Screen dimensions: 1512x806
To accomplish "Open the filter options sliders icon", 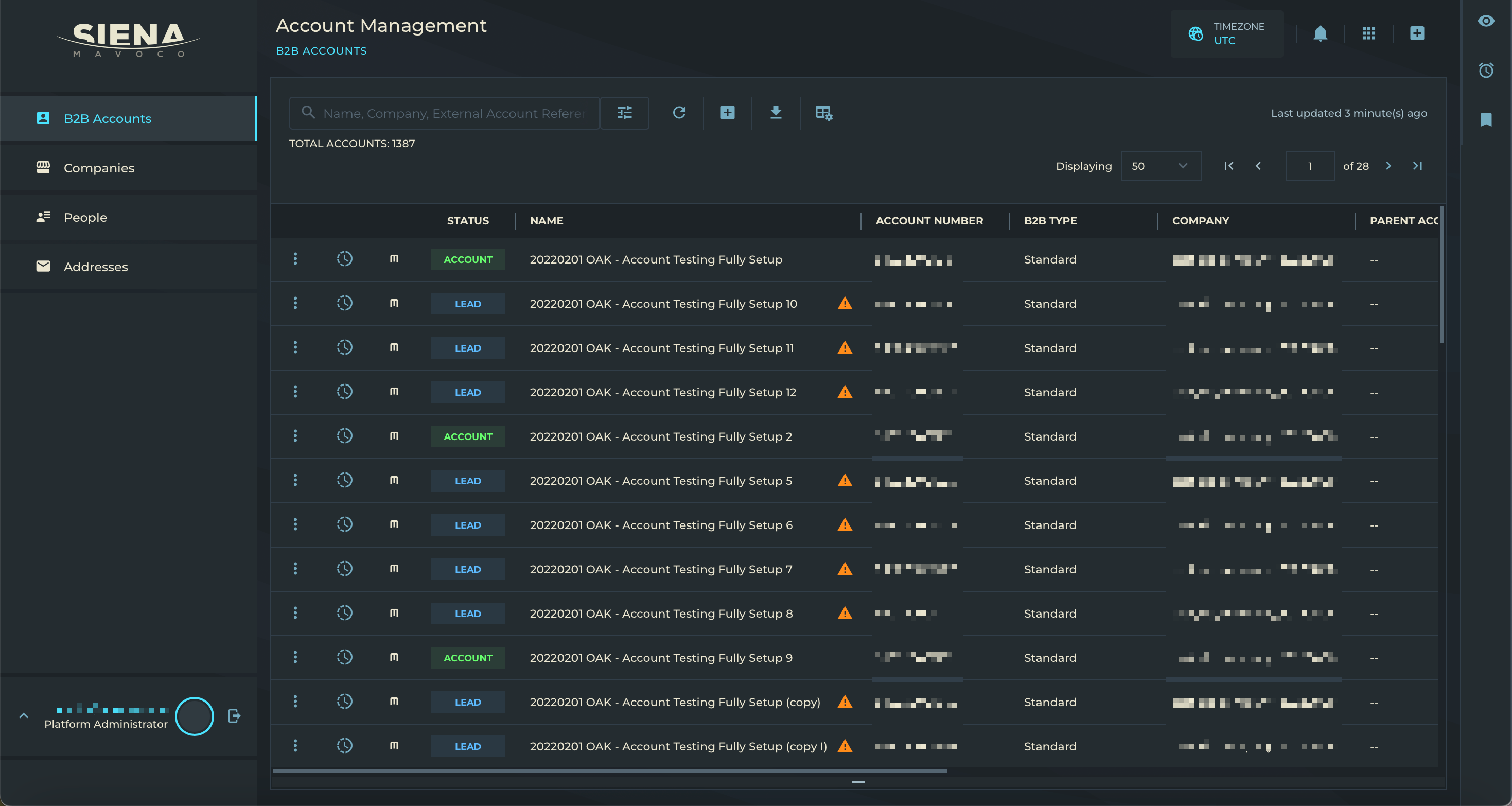I will tap(625, 113).
